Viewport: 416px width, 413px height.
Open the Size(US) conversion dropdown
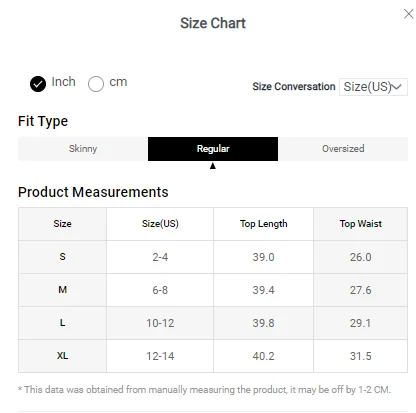[373, 87]
